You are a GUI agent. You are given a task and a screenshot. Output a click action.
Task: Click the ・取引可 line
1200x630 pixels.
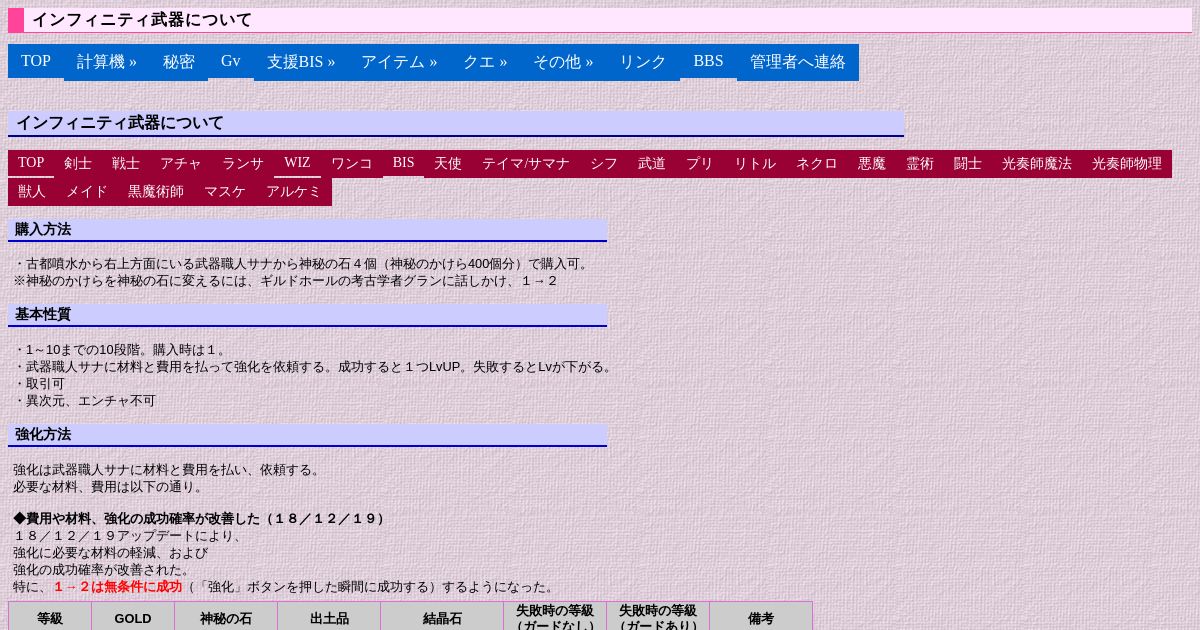(x=39, y=384)
